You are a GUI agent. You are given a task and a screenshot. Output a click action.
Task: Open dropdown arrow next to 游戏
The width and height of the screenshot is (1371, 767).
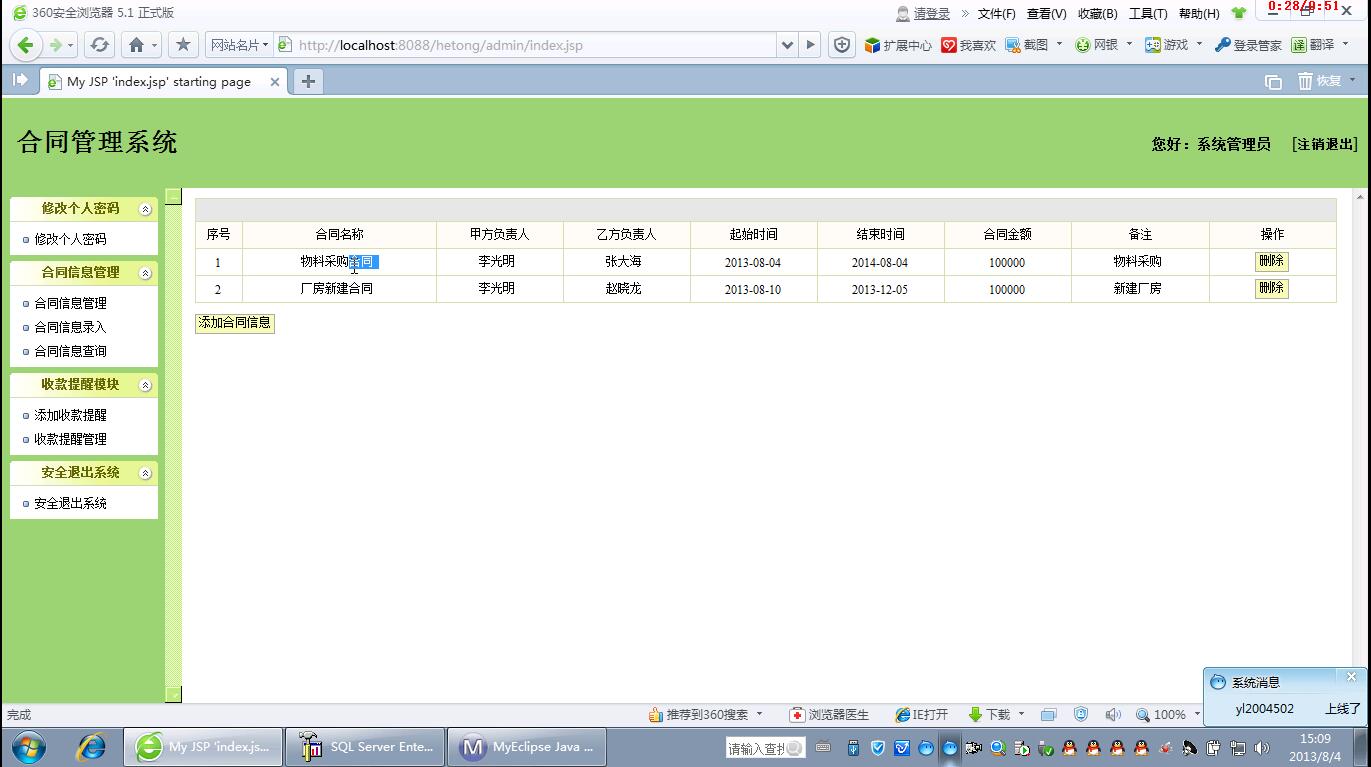pos(1199,44)
